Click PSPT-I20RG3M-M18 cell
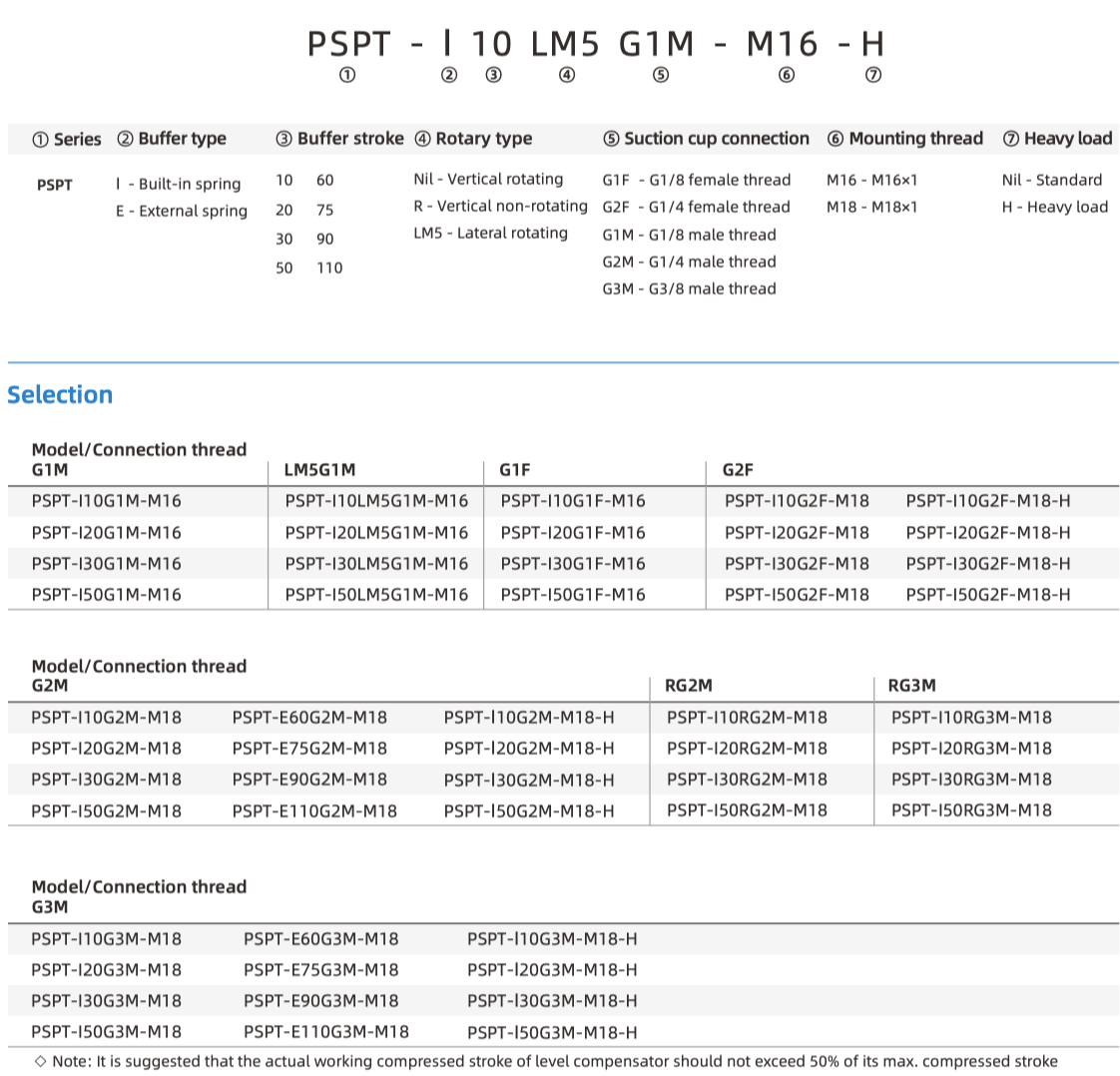The image size is (1120, 1076). click(971, 749)
